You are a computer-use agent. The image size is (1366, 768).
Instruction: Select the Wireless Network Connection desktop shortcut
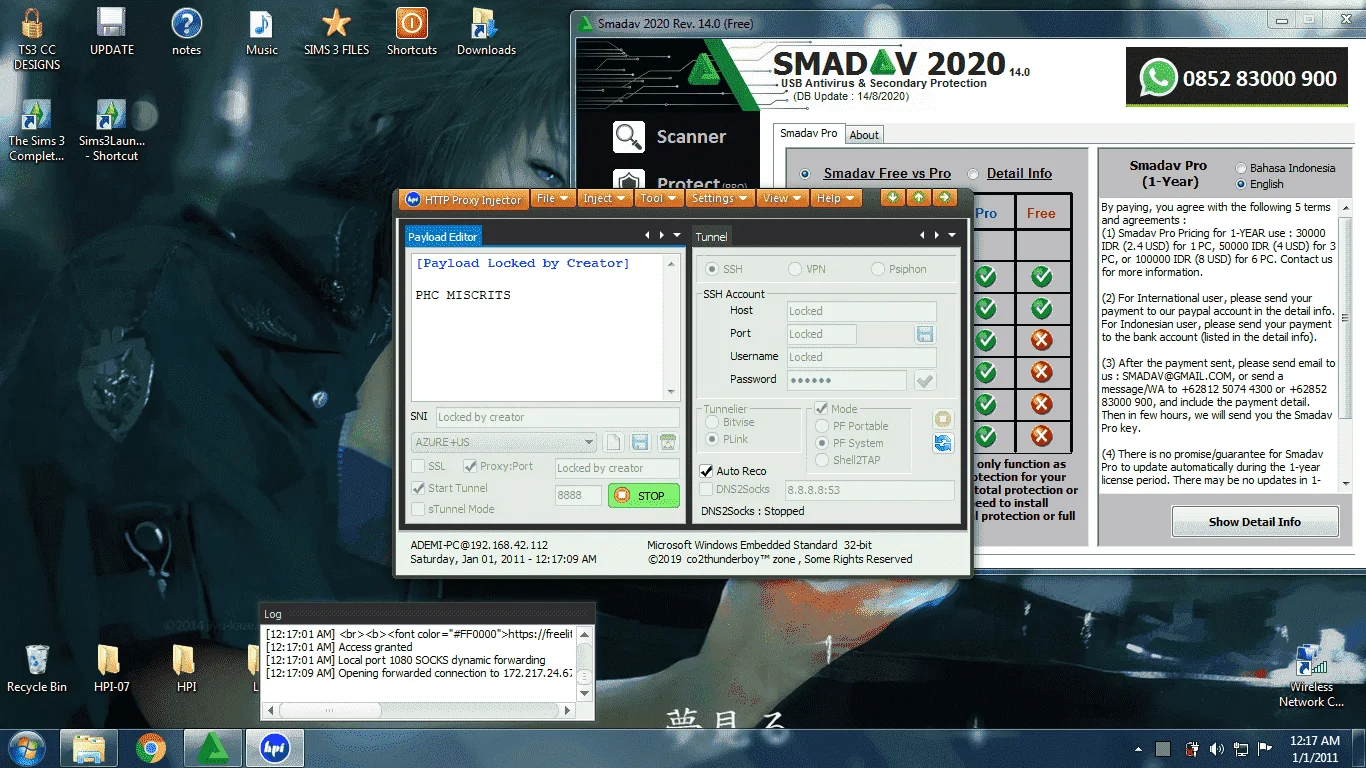pos(1311,677)
